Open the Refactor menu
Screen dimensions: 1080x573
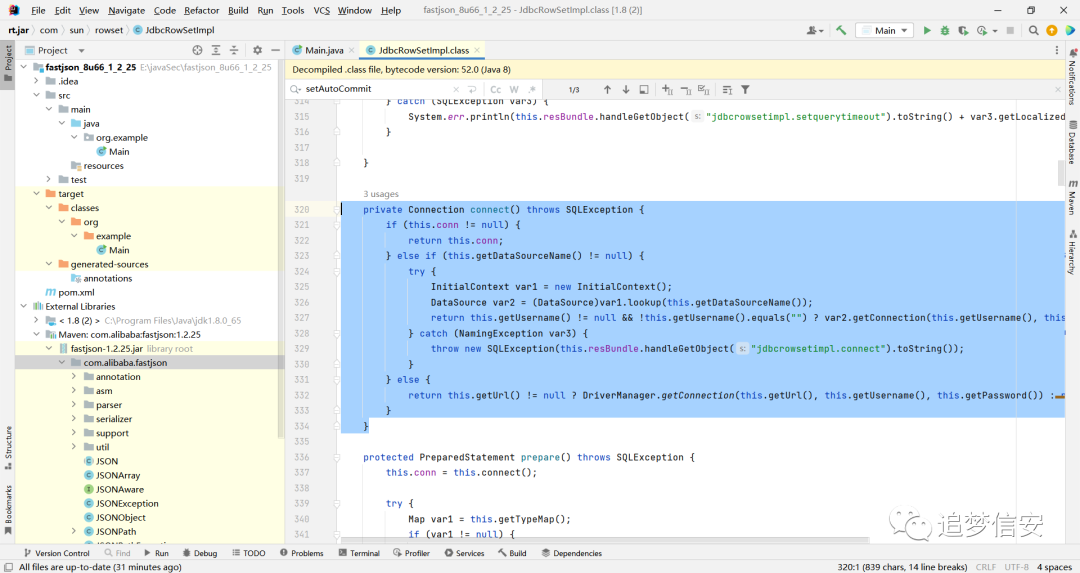click(201, 10)
